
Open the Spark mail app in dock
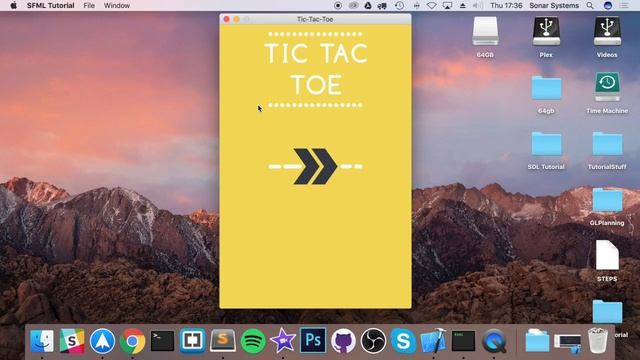102,341
